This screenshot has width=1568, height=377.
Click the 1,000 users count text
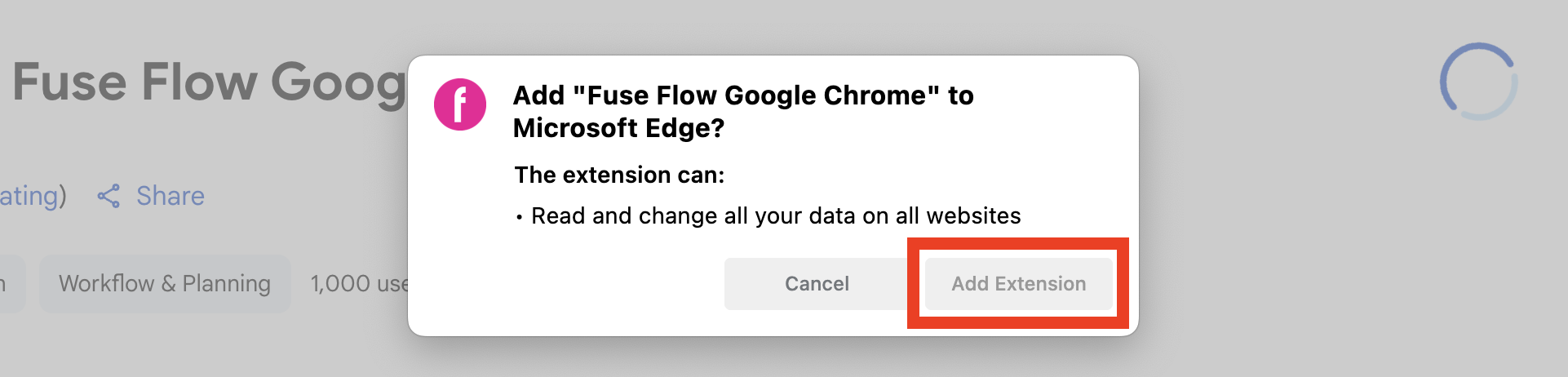coord(359,284)
